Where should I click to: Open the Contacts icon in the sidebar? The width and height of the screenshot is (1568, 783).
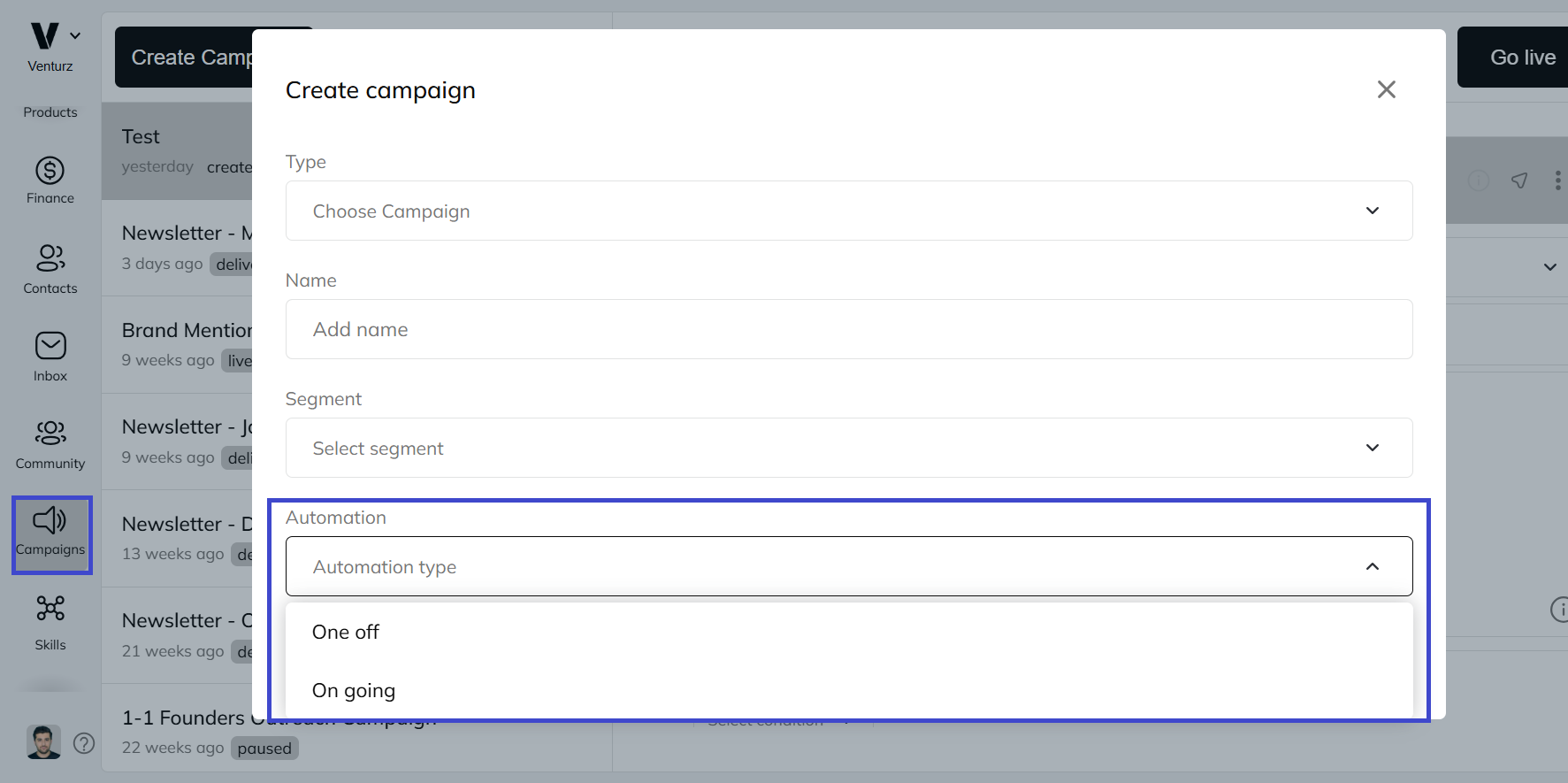tap(50, 258)
